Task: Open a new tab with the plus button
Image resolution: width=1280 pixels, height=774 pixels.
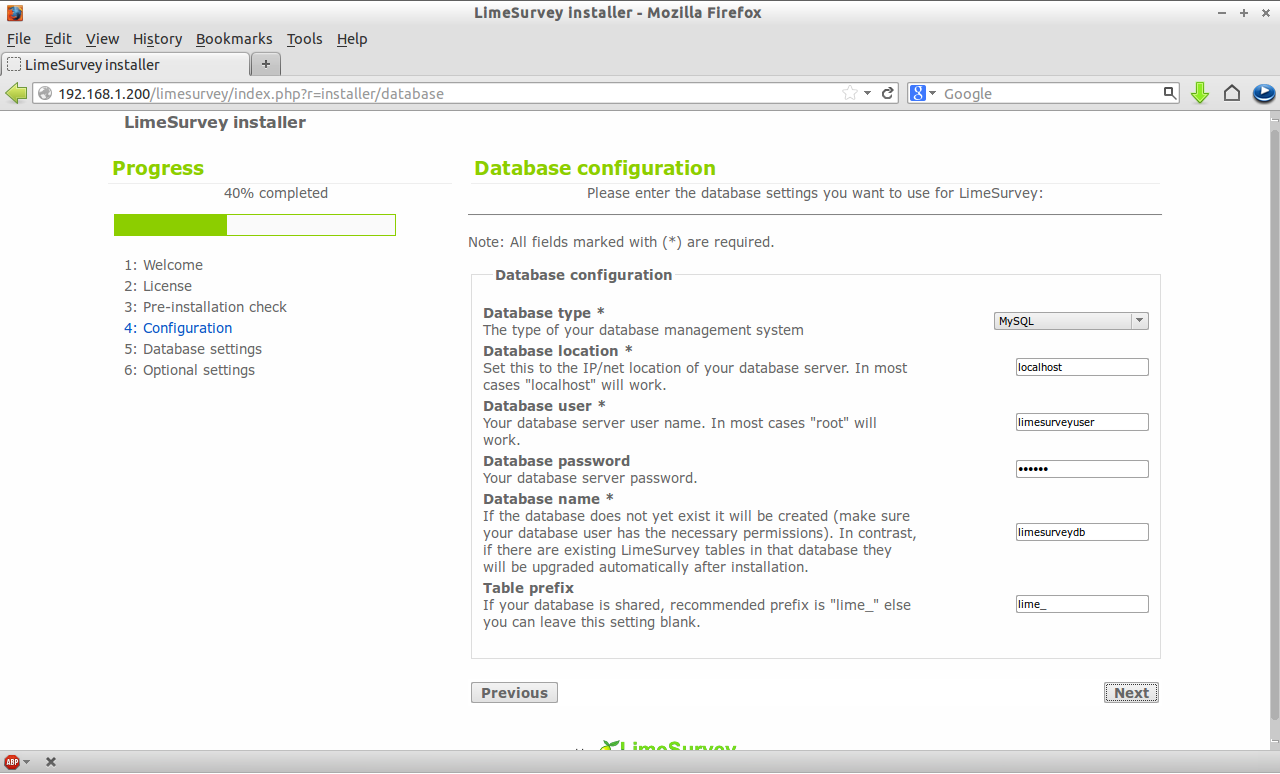Action: click(266, 64)
